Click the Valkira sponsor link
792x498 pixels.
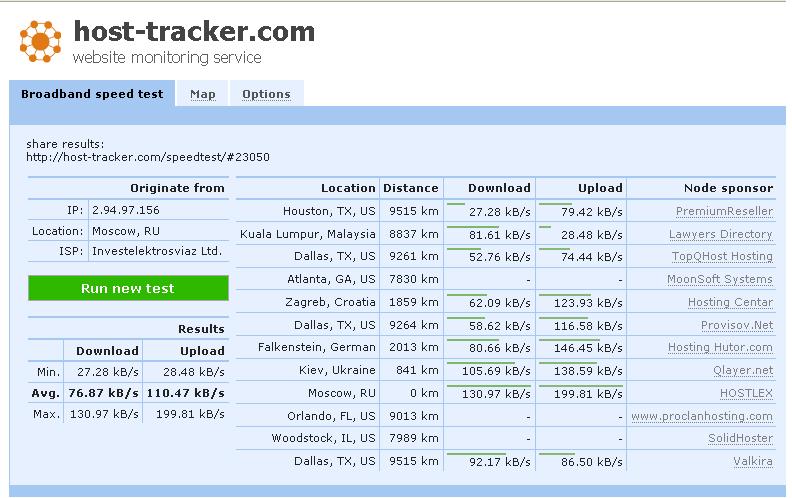(x=752, y=461)
